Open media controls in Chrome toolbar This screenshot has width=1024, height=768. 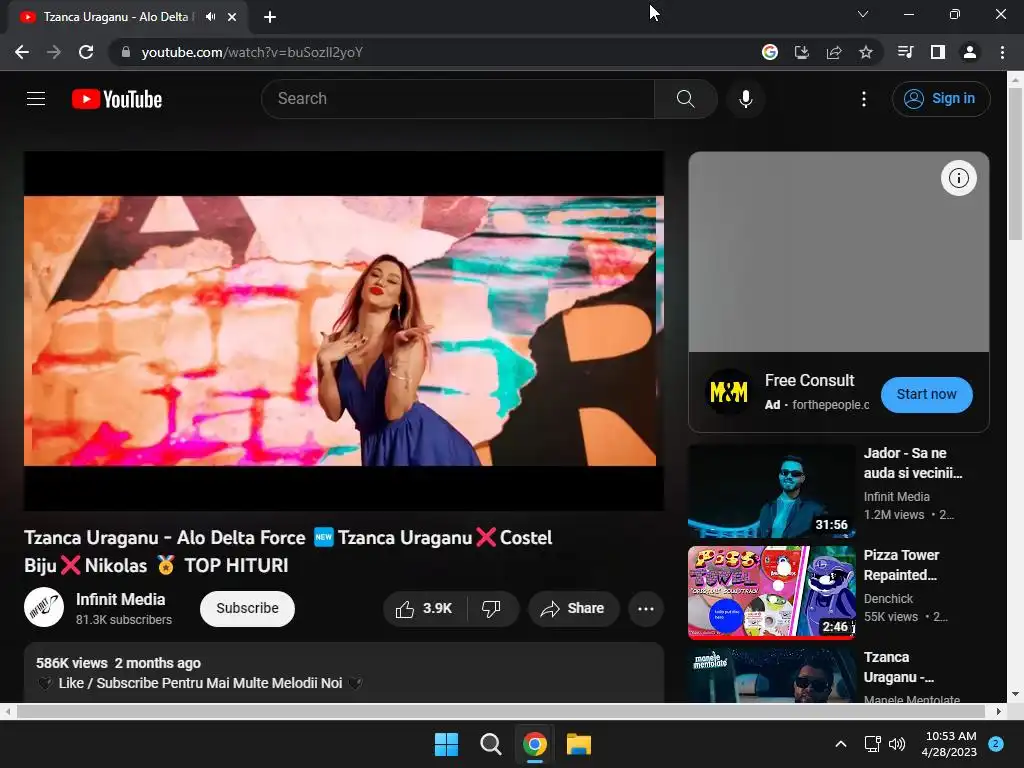905,52
